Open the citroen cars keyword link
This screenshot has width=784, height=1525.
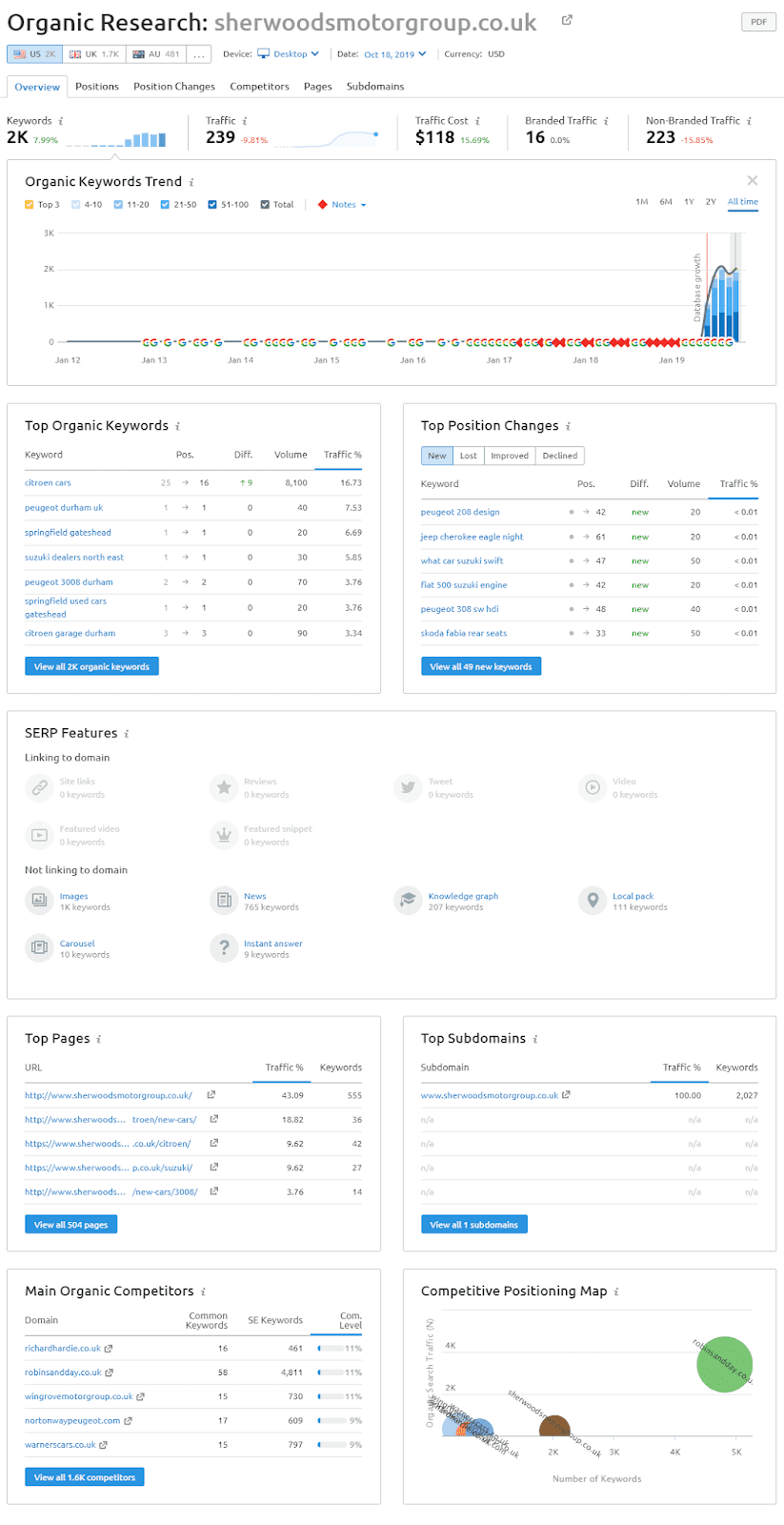pos(48,483)
